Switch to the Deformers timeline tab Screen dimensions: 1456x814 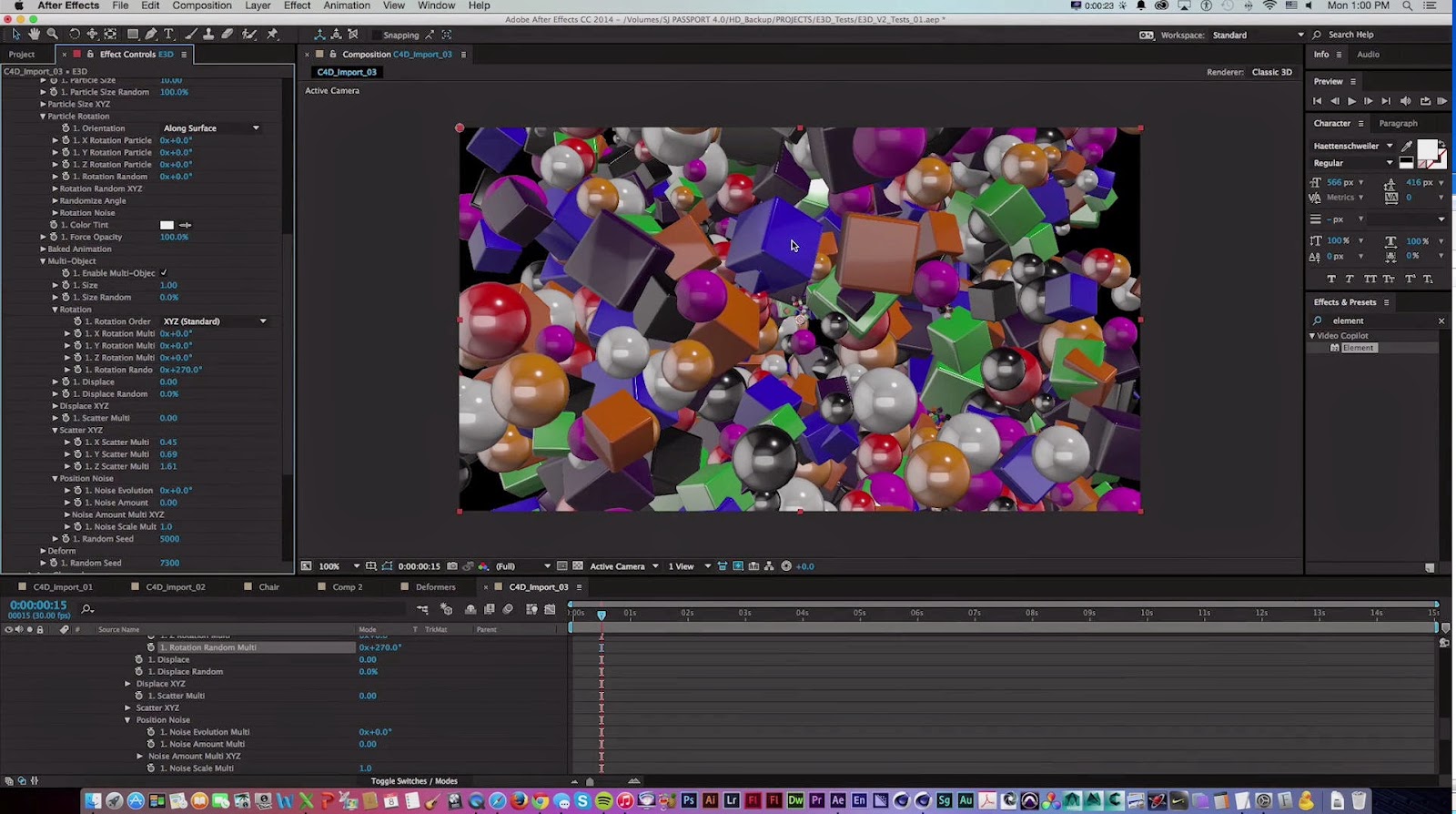tap(436, 587)
